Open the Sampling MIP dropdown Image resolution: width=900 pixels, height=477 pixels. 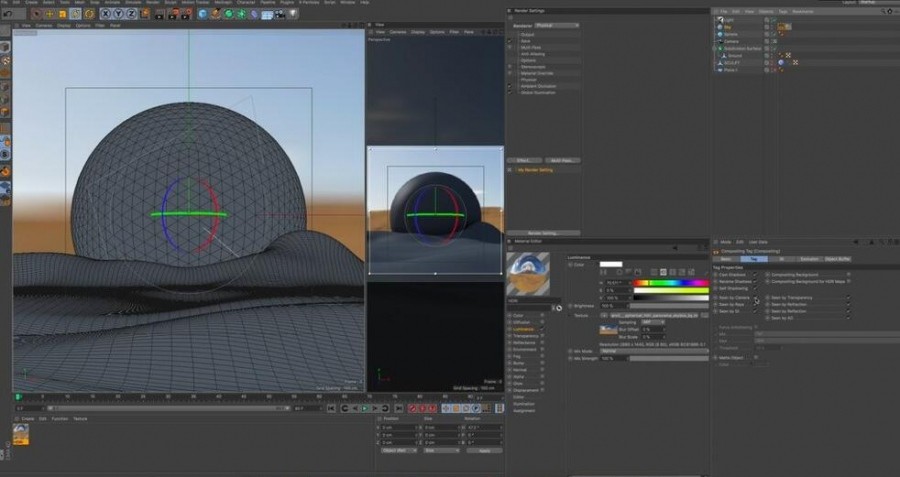[653, 322]
